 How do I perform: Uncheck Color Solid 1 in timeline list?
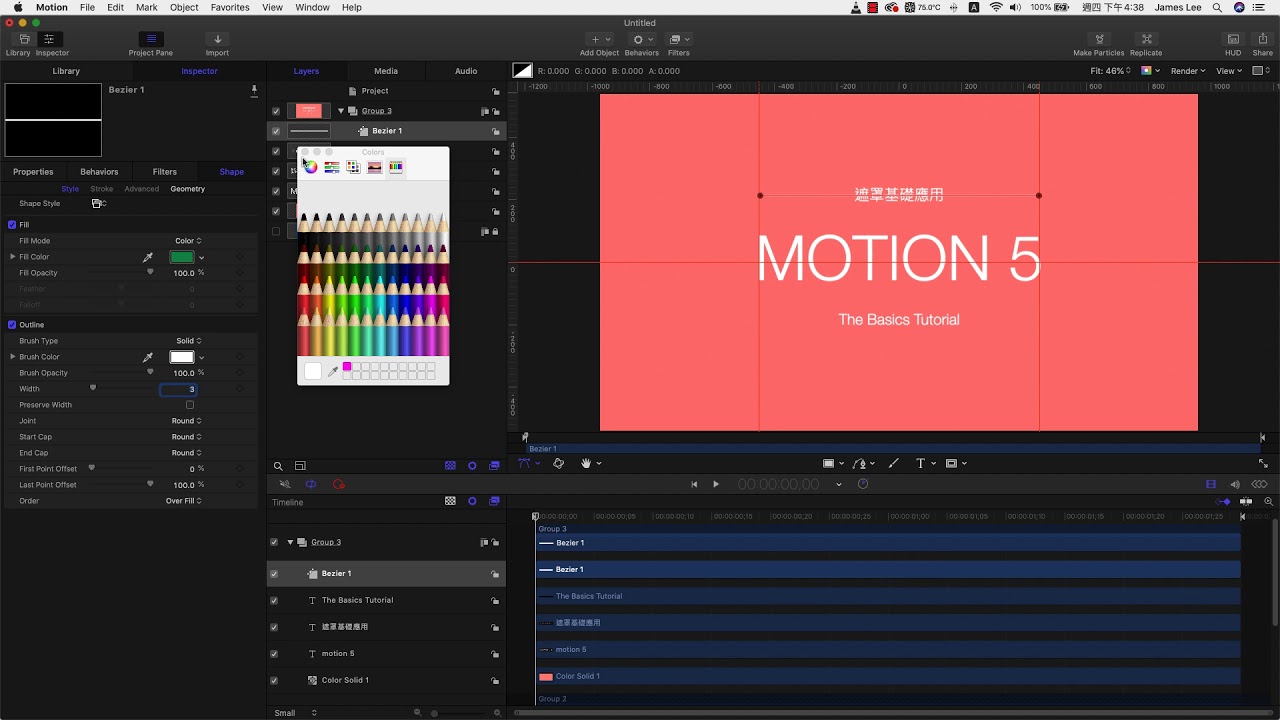274,681
